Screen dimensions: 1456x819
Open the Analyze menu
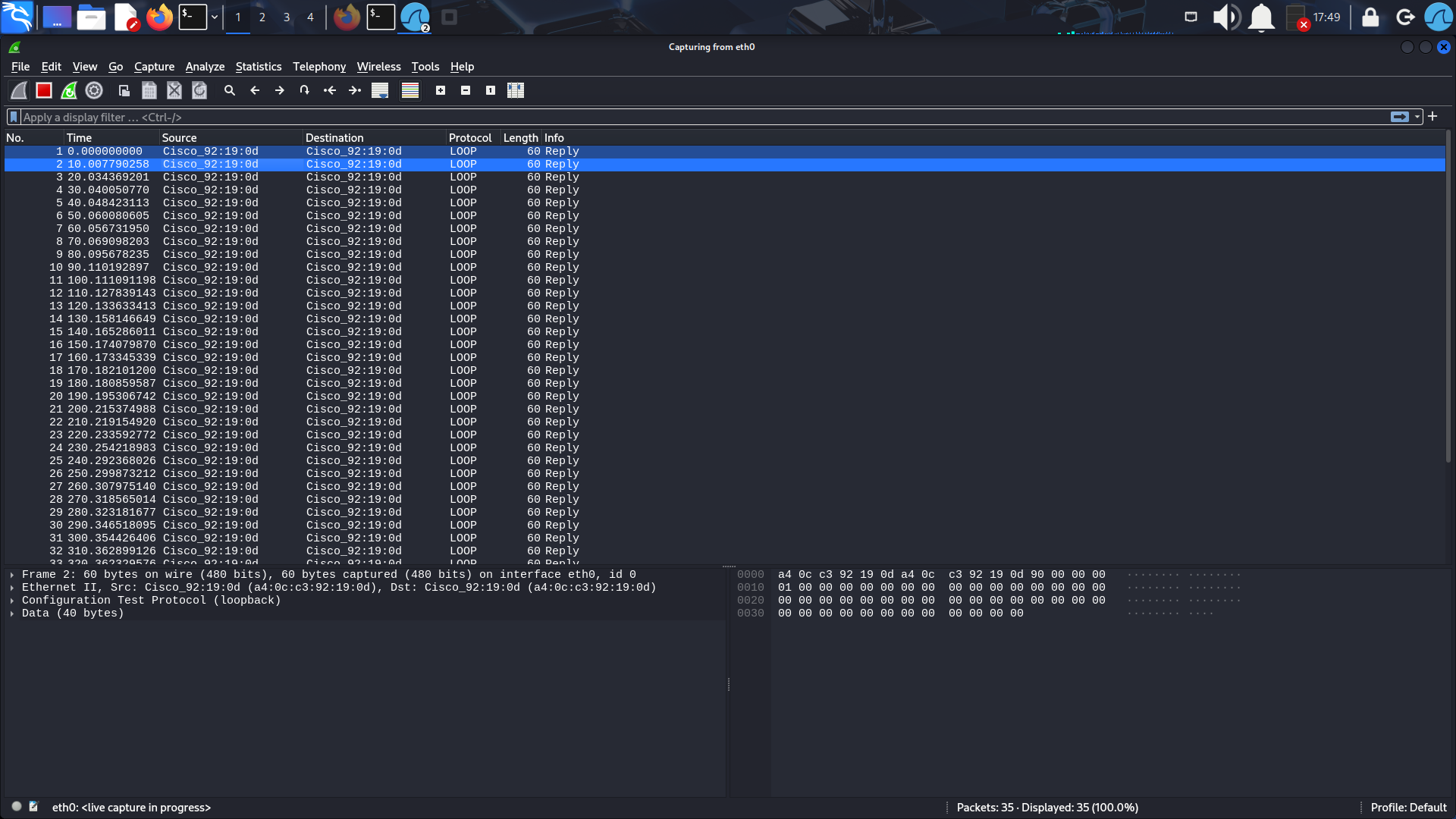[x=205, y=67]
